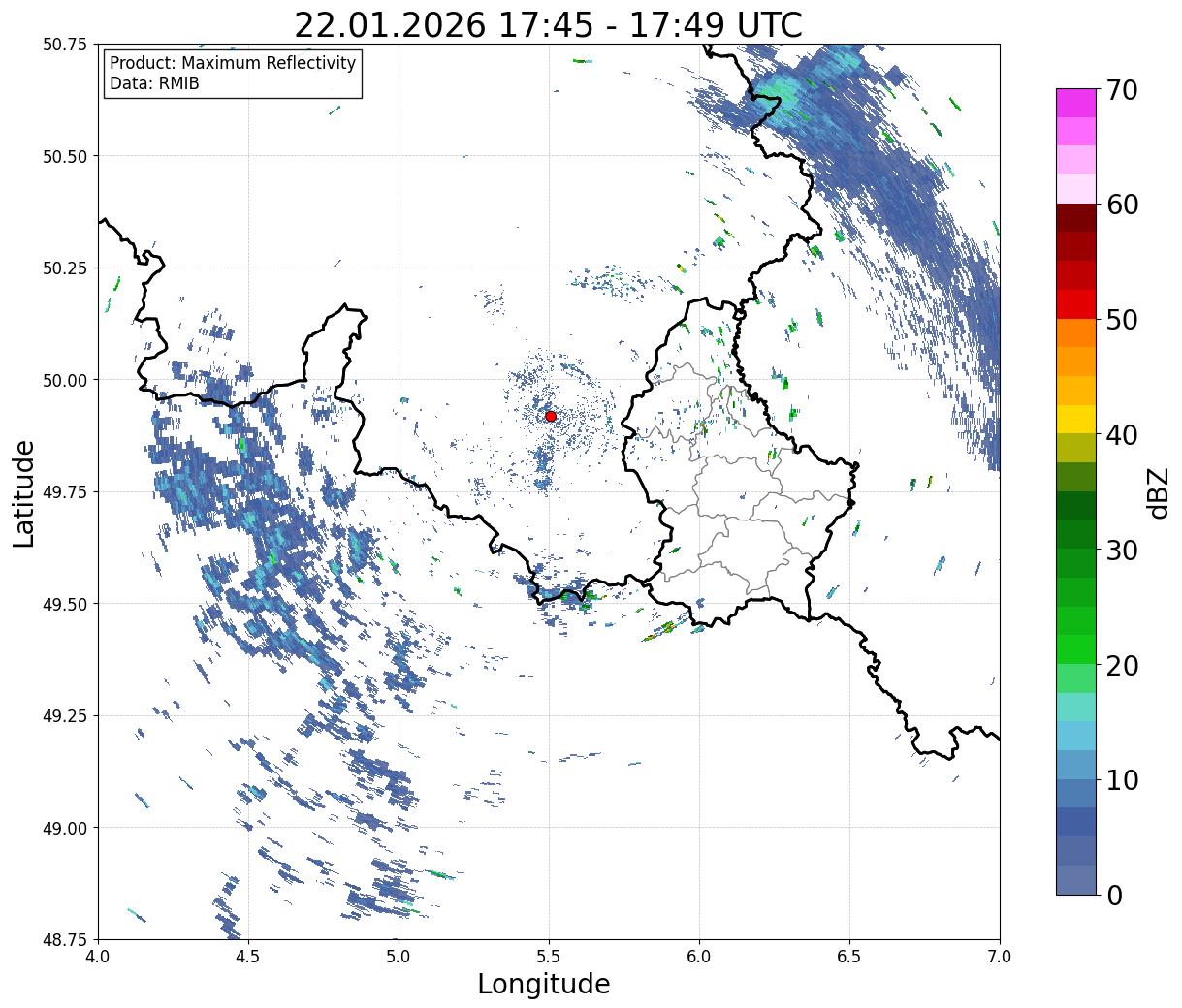Viewport: 1182px width, 1008px height.
Task: Click the latitude 50.25 tick label
Action: [x=65, y=268]
